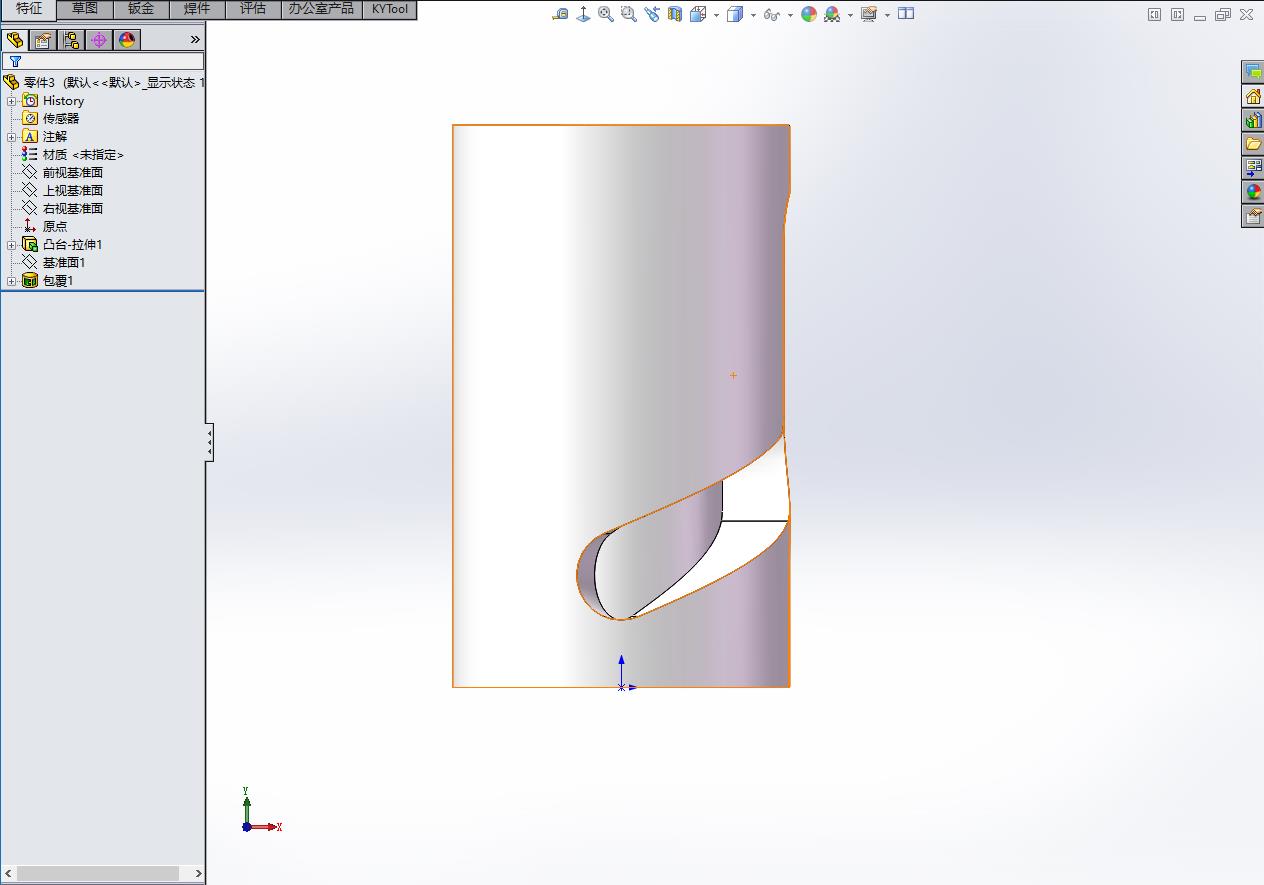Click the Display Style box icon
1264x885 pixels.
tap(735, 14)
